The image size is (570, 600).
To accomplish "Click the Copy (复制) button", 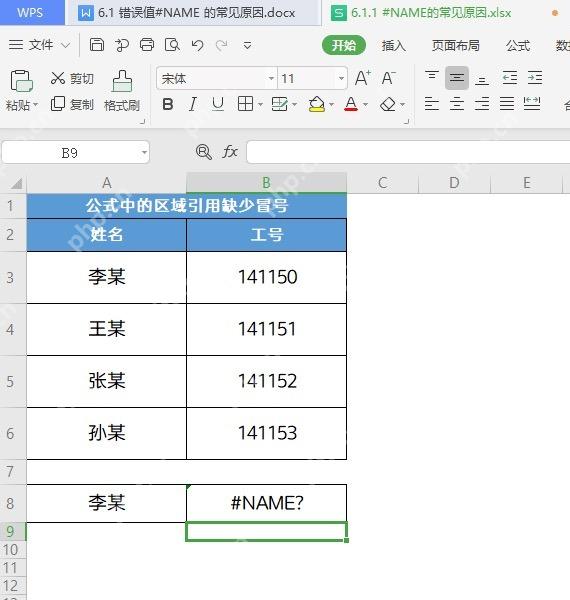I will tap(72, 104).
